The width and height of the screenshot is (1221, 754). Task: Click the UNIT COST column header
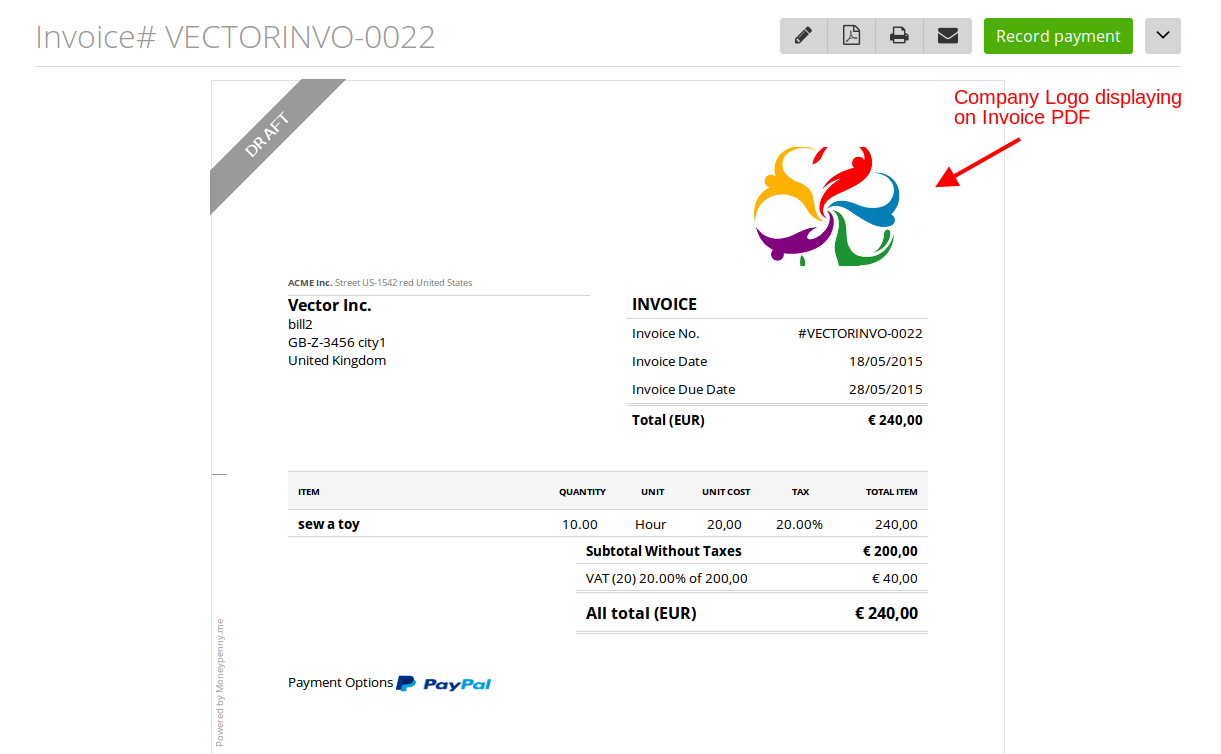coord(726,492)
